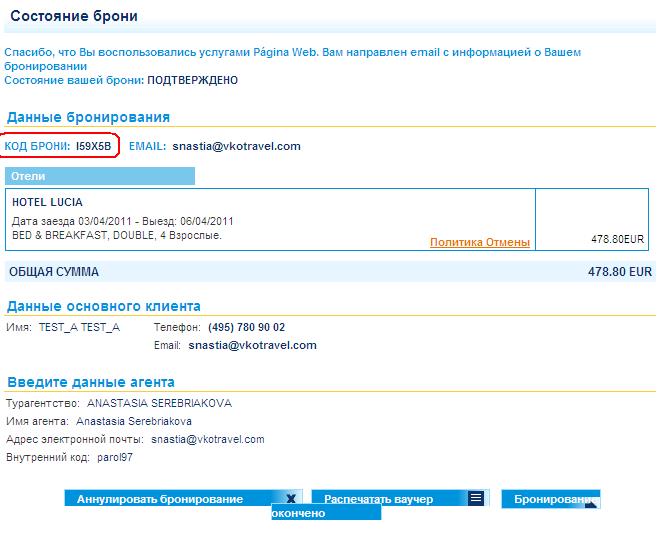This screenshot has height=539, width=666.
Task: Click the main client email address
Action: coord(252,345)
